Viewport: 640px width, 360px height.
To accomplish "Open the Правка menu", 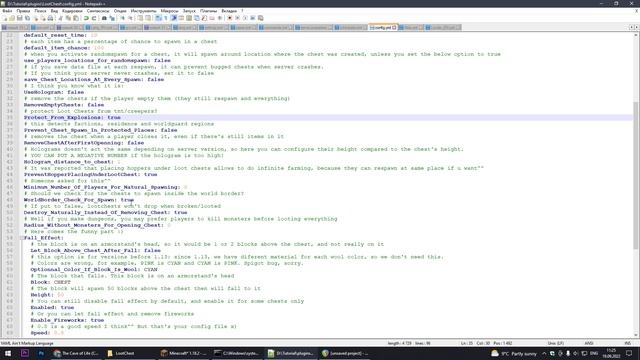I will (23, 11).
